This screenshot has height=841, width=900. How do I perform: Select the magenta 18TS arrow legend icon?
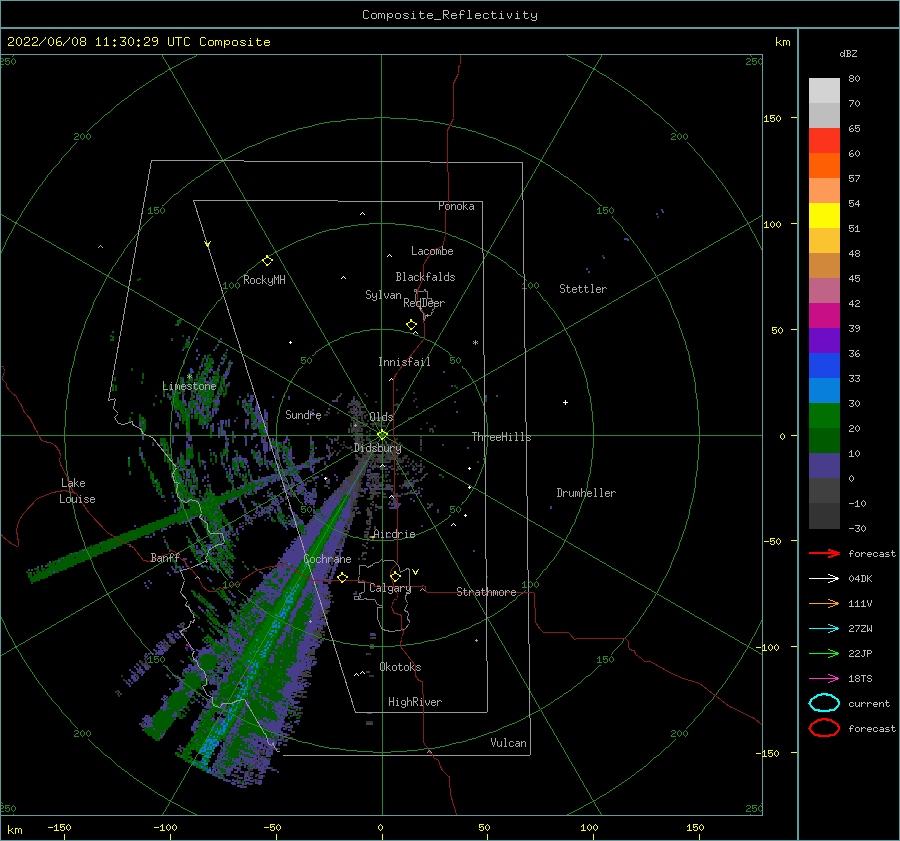[x=824, y=679]
